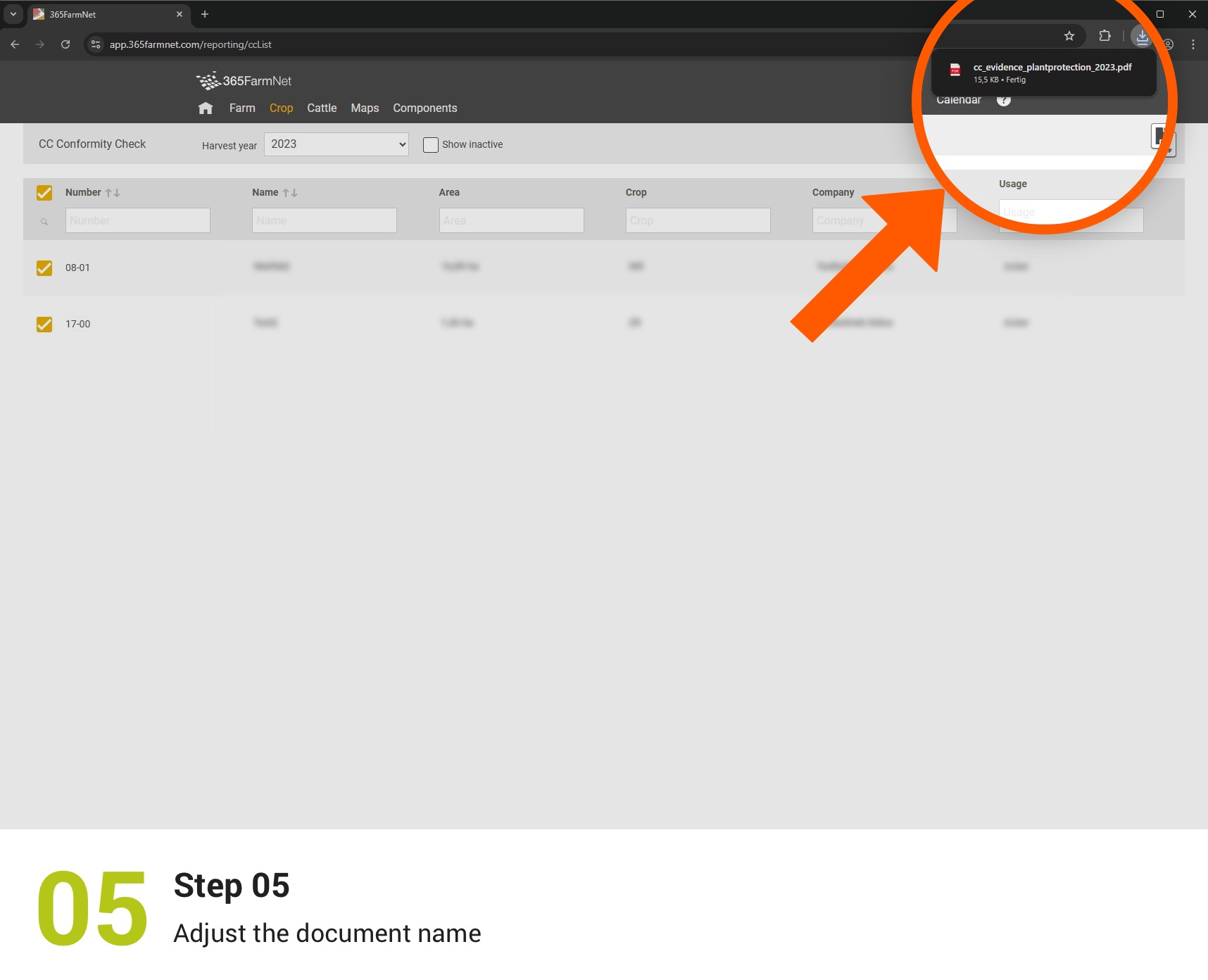The image size is (1208, 980).
Task: Go to the home page icon
Action: (x=206, y=108)
